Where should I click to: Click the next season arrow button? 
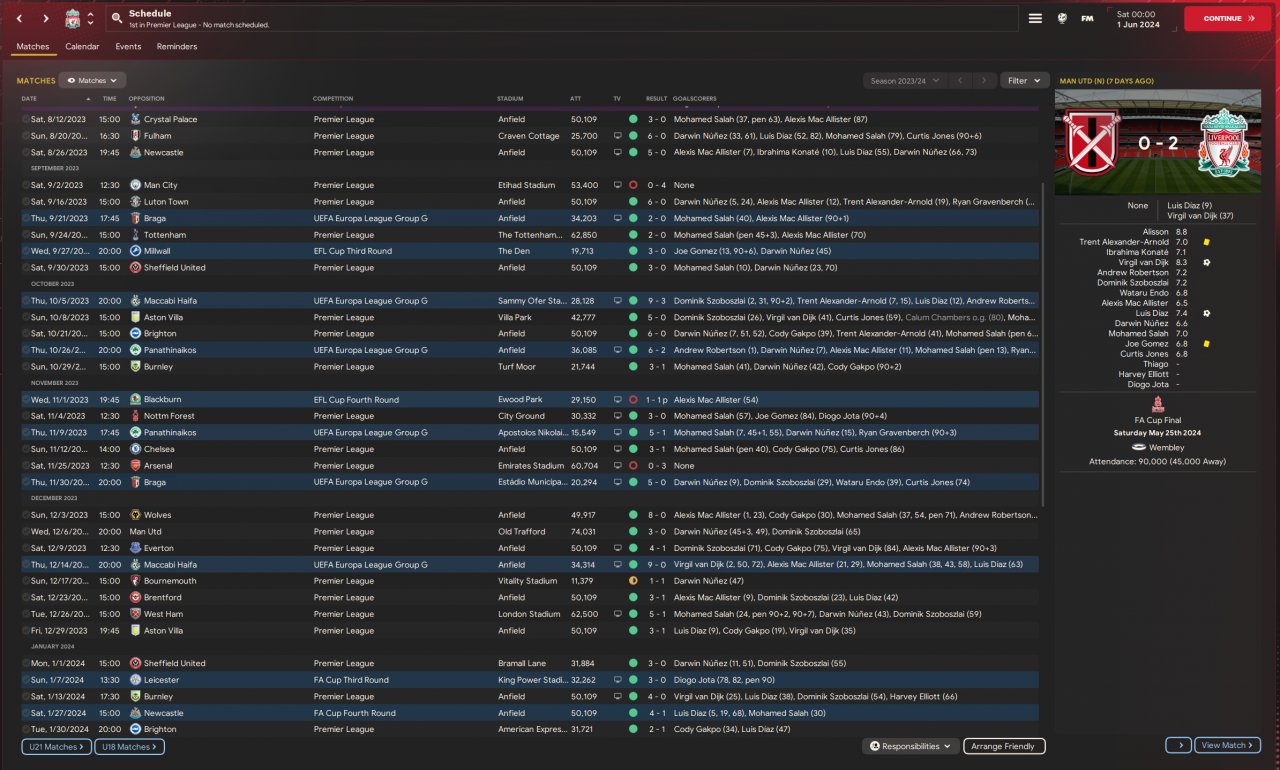[x=985, y=80]
